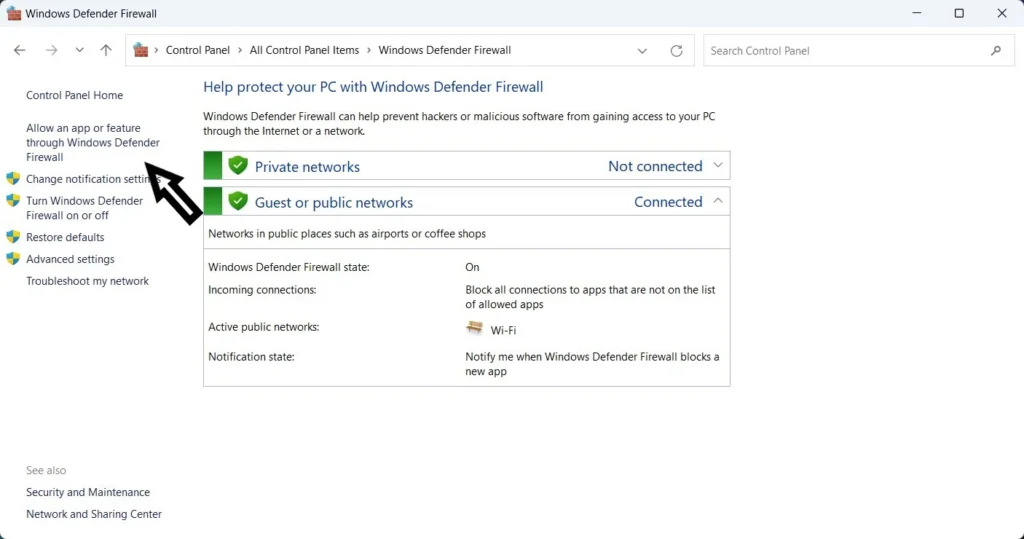1024x539 pixels.
Task: Expand the address bar history dropdown
Action: coord(642,51)
